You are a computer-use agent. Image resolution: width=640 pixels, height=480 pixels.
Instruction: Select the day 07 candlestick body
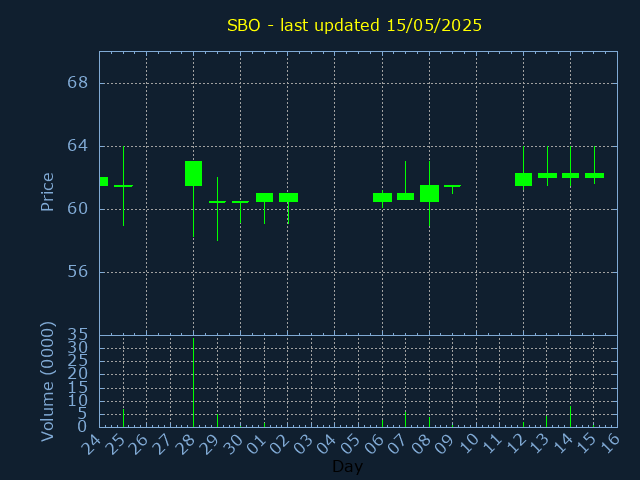405,196
